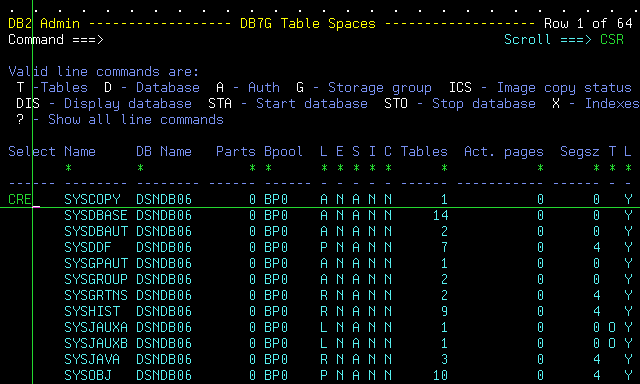Click the 'G - Storage group' line command
Image resolution: width=640 pixels, height=384 pixels.
pos(364,87)
